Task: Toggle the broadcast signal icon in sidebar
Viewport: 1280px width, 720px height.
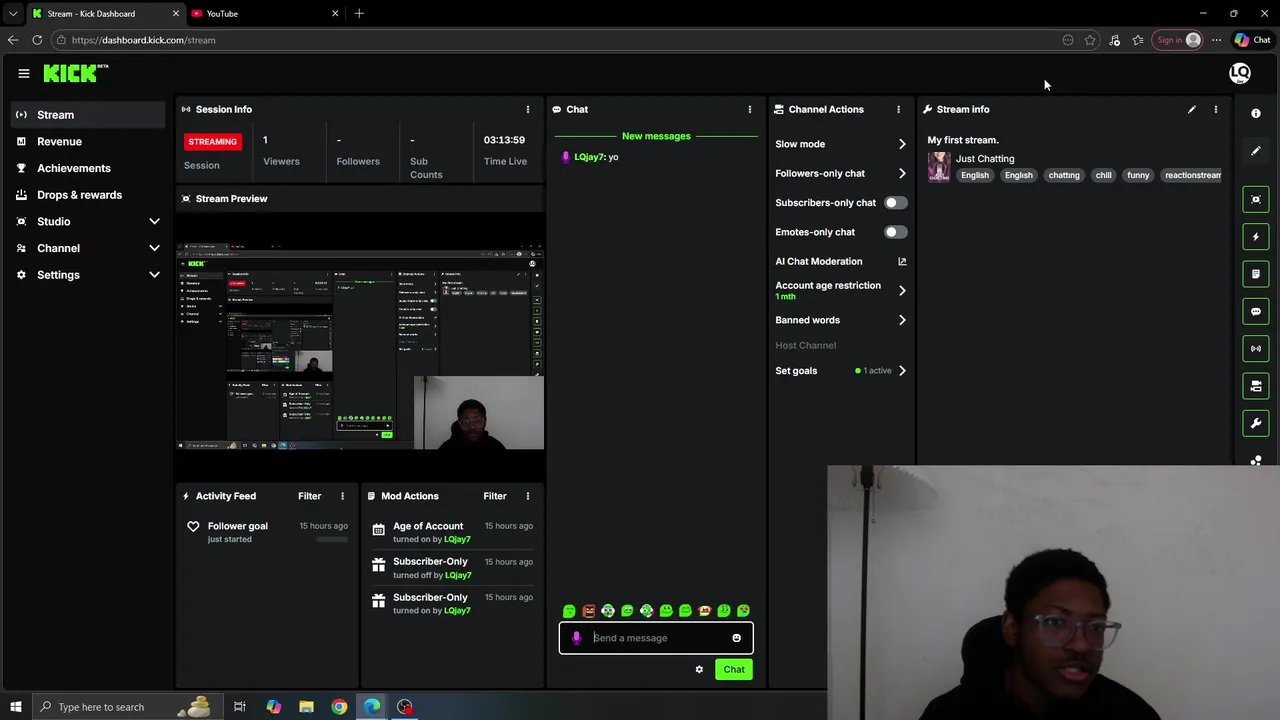Action: coord(1256,348)
